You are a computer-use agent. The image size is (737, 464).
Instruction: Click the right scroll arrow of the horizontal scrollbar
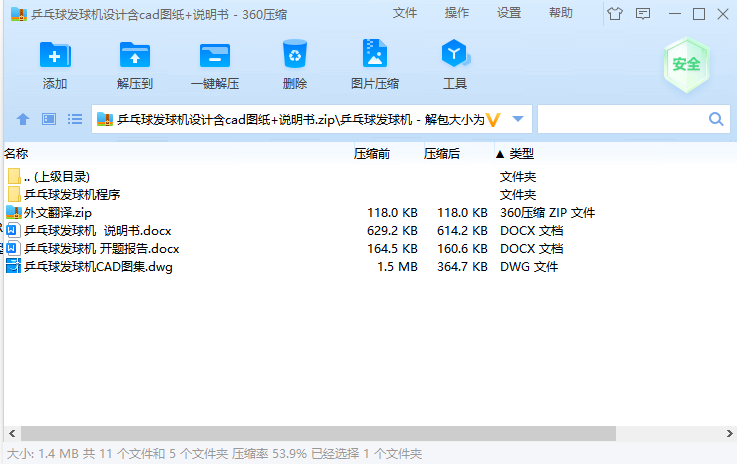coord(729,433)
